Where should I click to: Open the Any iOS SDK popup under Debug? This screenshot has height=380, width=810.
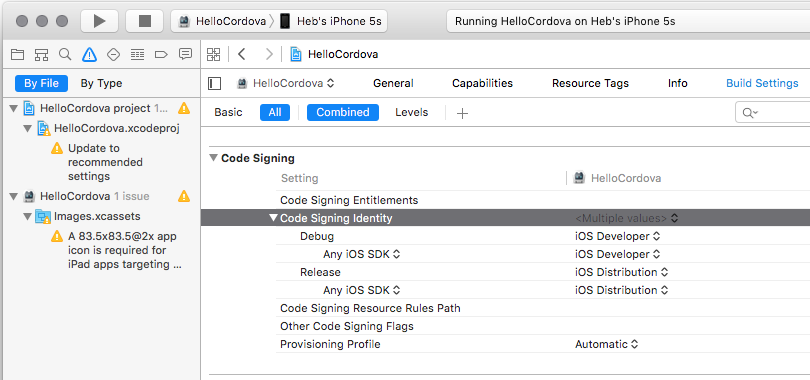pos(362,255)
